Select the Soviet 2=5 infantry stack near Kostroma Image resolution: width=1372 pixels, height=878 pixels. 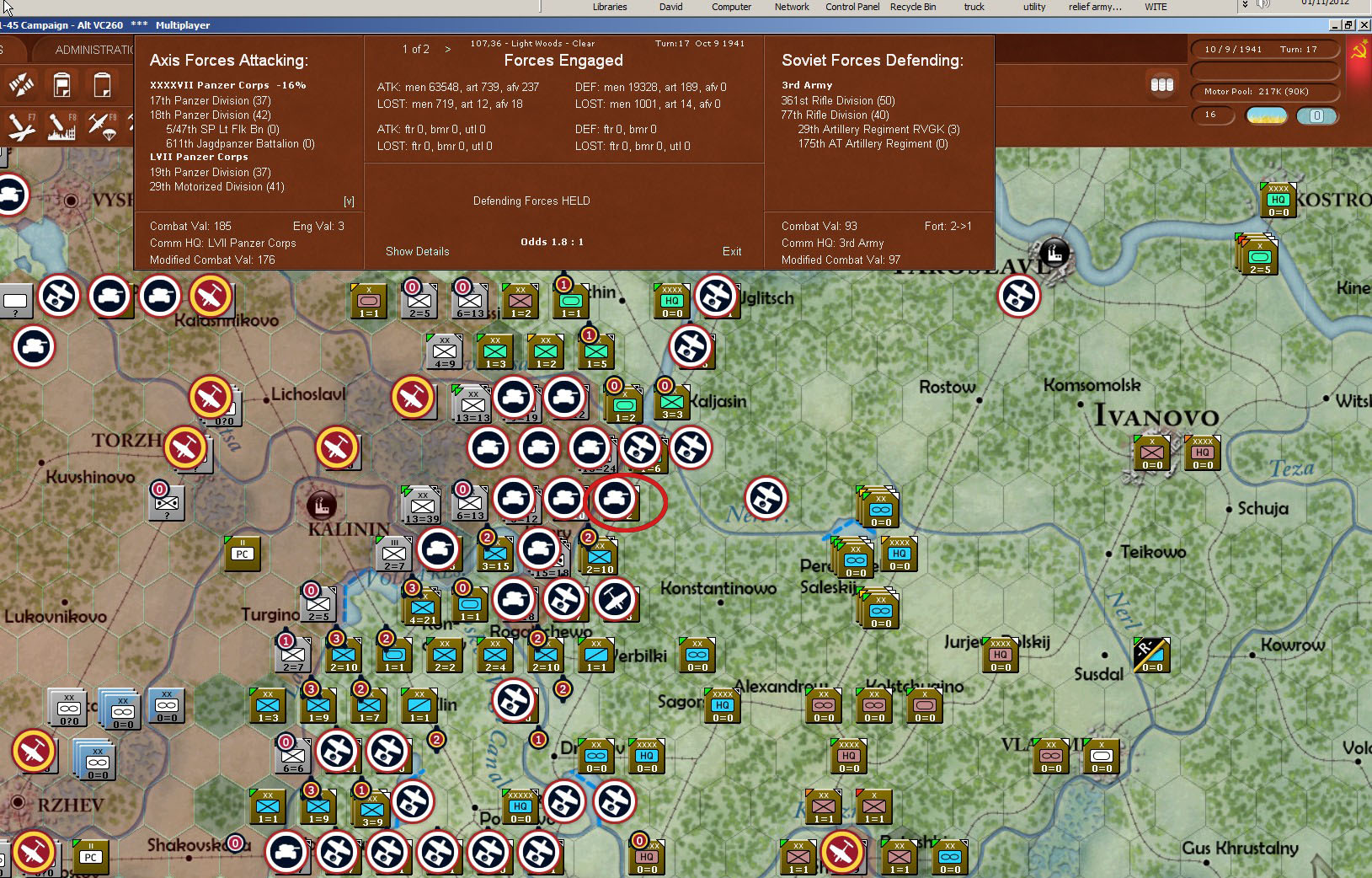[1259, 256]
